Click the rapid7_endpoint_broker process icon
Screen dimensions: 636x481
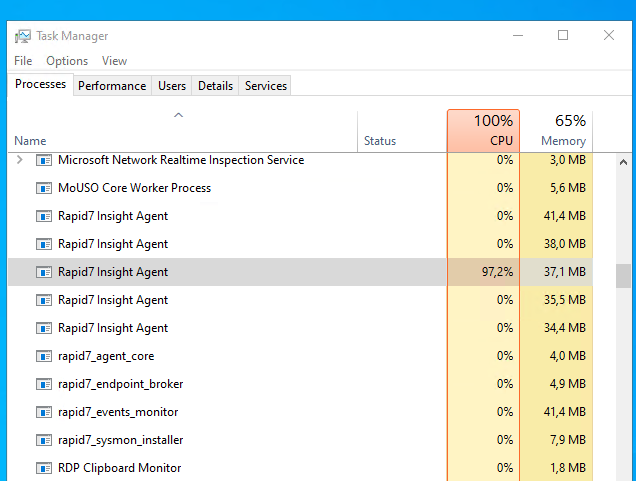tap(44, 384)
